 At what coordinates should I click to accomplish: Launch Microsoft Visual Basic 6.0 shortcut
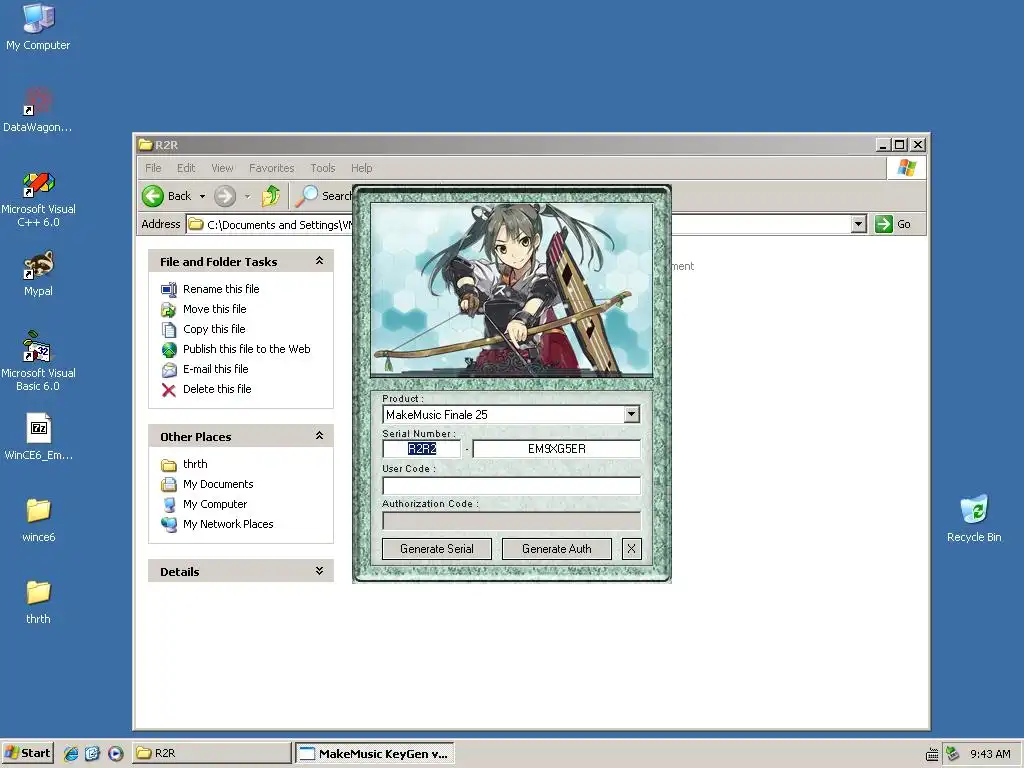[x=38, y=361]
